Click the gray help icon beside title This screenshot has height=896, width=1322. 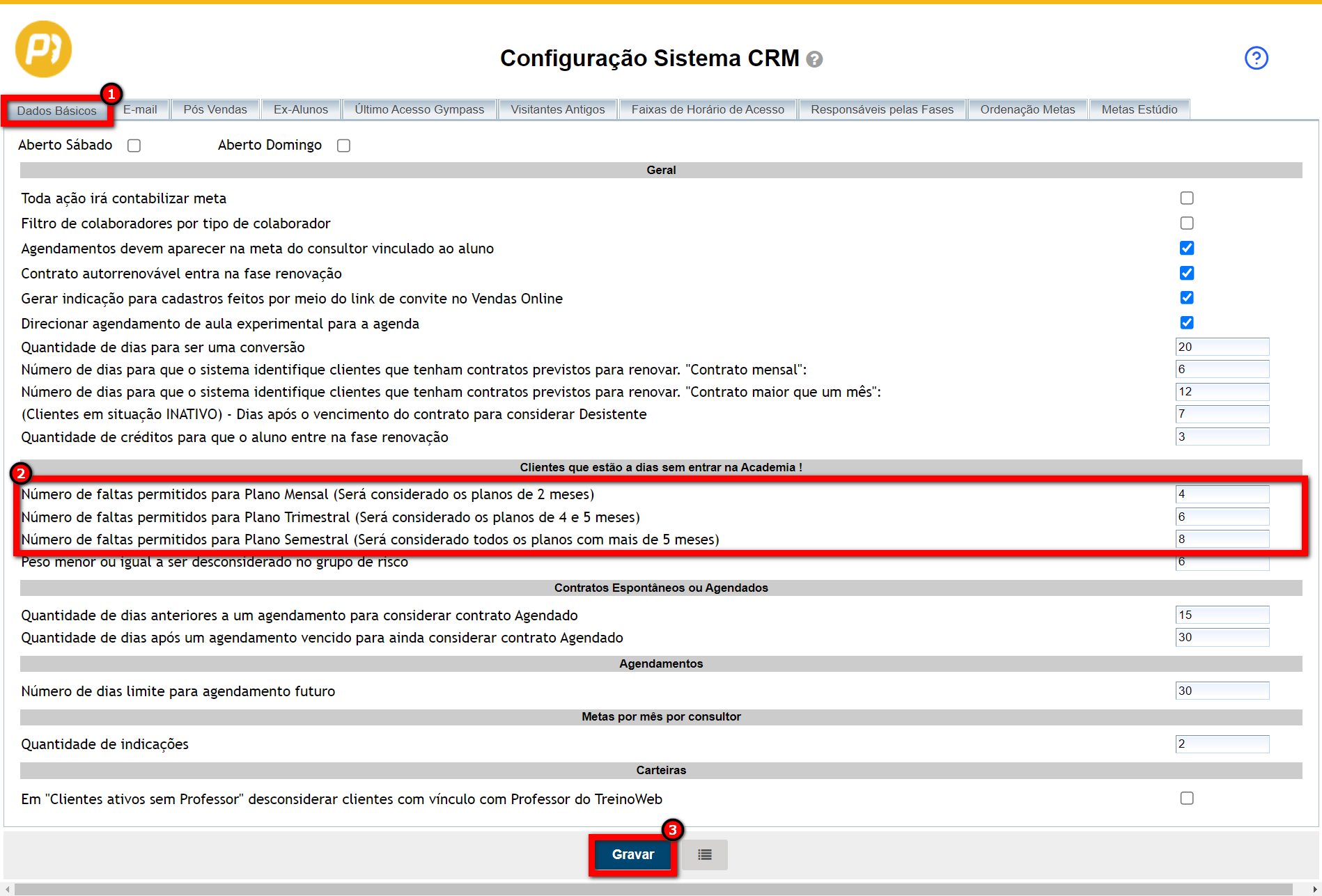click(814, 60)
